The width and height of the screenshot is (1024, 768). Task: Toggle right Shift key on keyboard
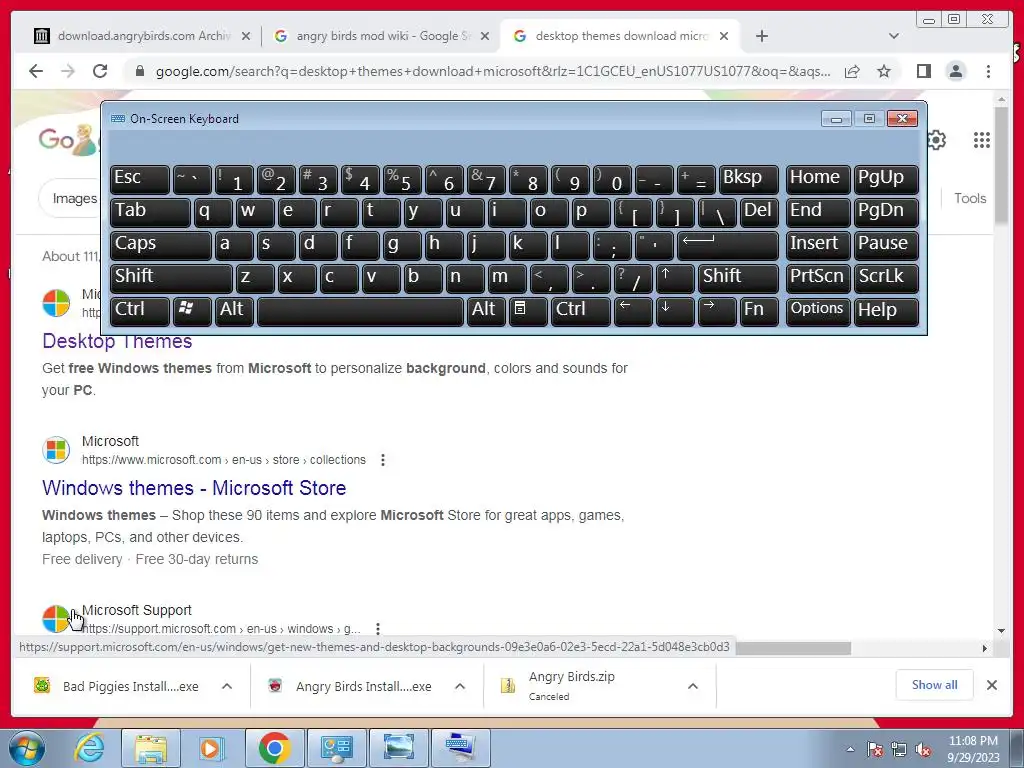coord(738,278)
